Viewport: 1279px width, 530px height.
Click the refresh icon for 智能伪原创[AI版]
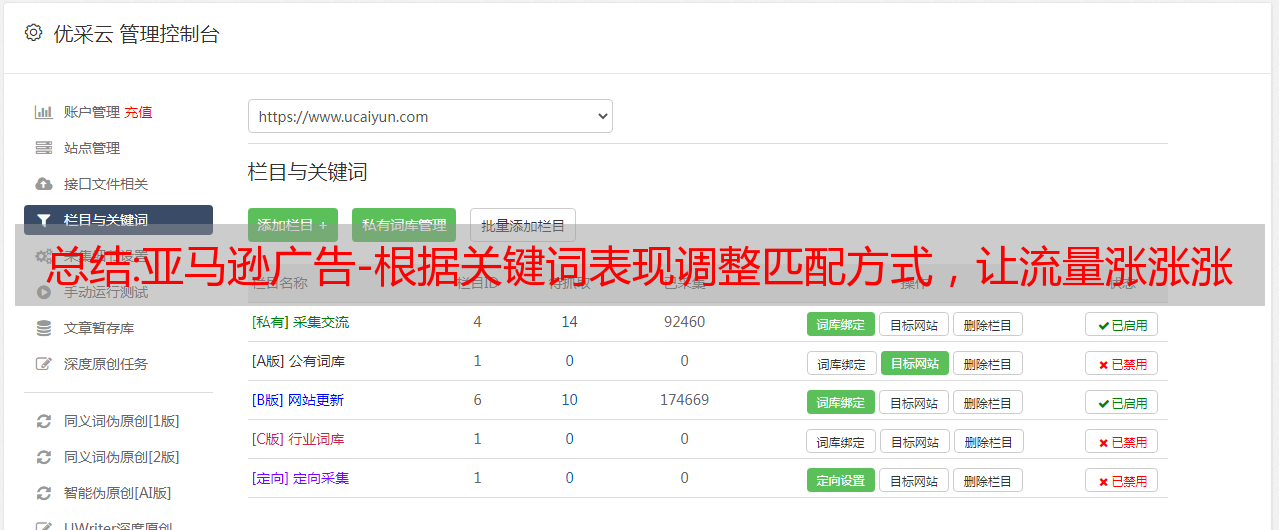[x=43, y=493]
